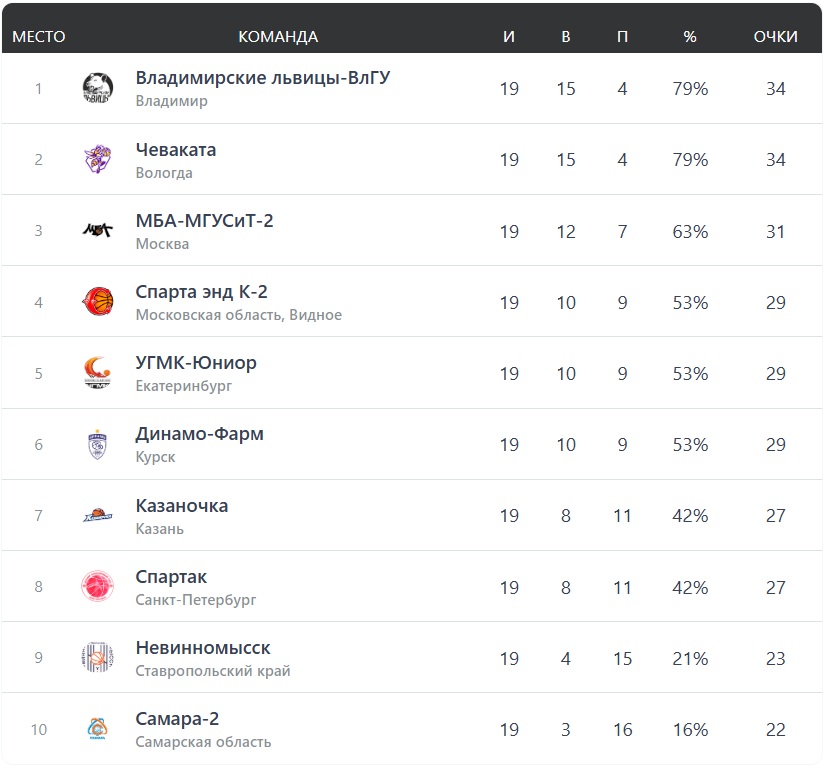Open the Самара-2 team name link
The image size is (823, 768).
[177, 719]
